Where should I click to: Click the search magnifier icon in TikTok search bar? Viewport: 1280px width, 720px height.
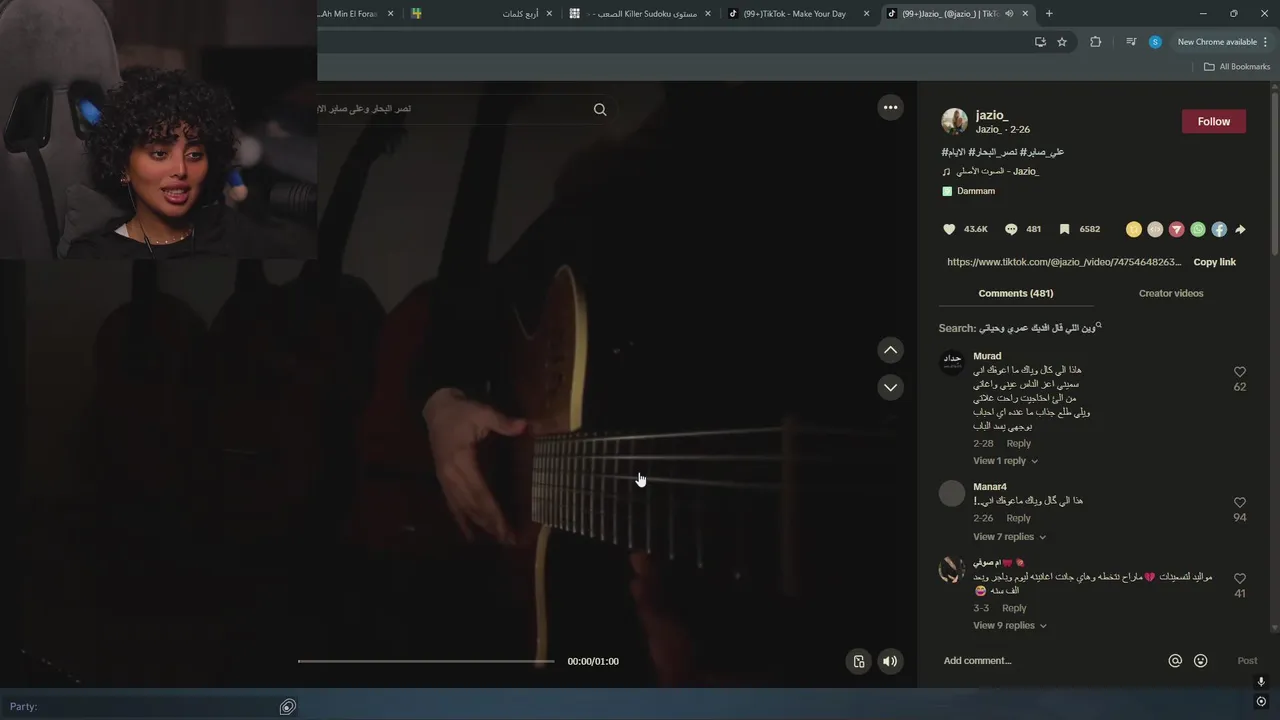600,109
